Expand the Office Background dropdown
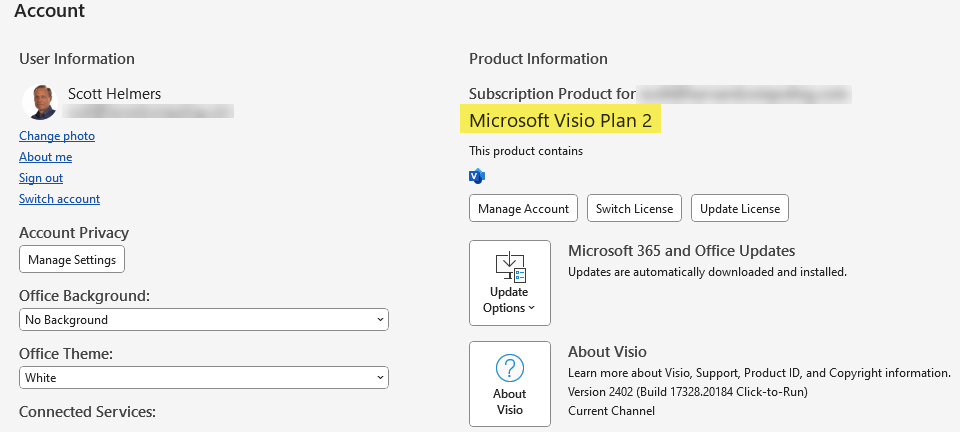Image resolution: width=960 pixels, height=432 pixels. pyautogui.click(x=204, y=320)
